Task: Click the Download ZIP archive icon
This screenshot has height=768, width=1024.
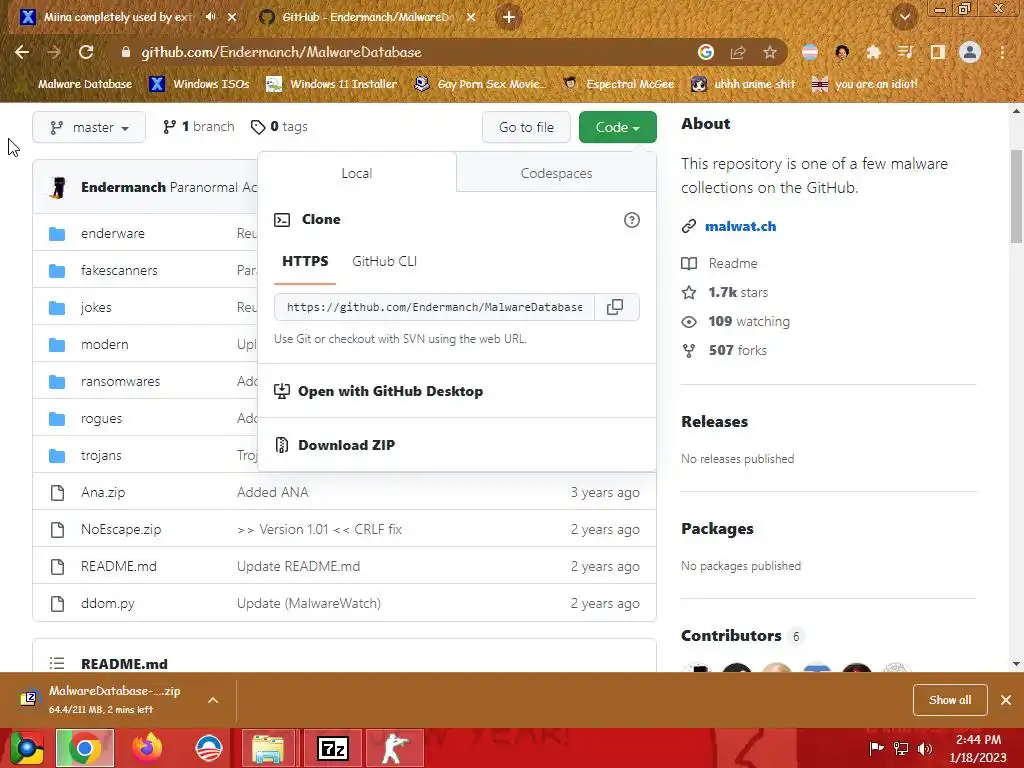Action: click(x=281, y=445)
